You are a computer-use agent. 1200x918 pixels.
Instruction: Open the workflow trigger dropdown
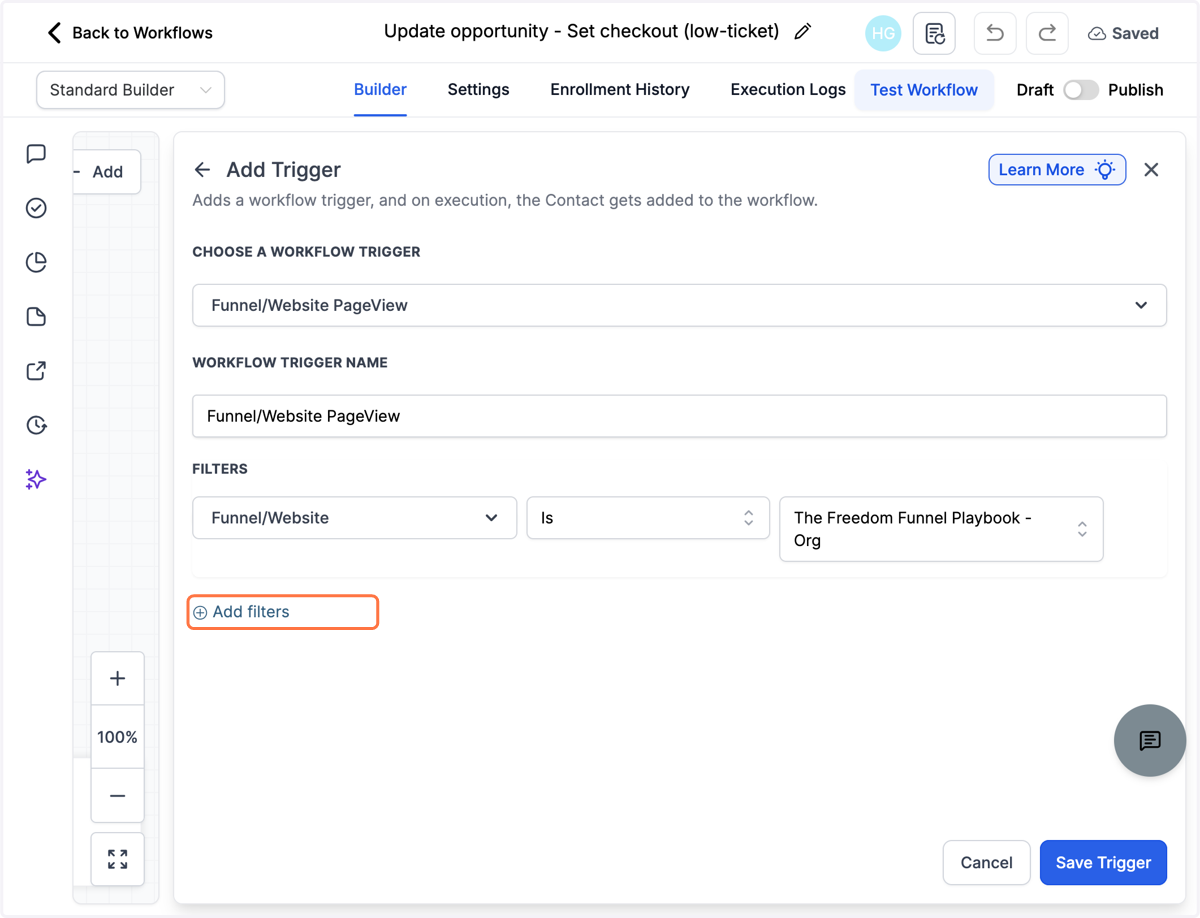679,305
